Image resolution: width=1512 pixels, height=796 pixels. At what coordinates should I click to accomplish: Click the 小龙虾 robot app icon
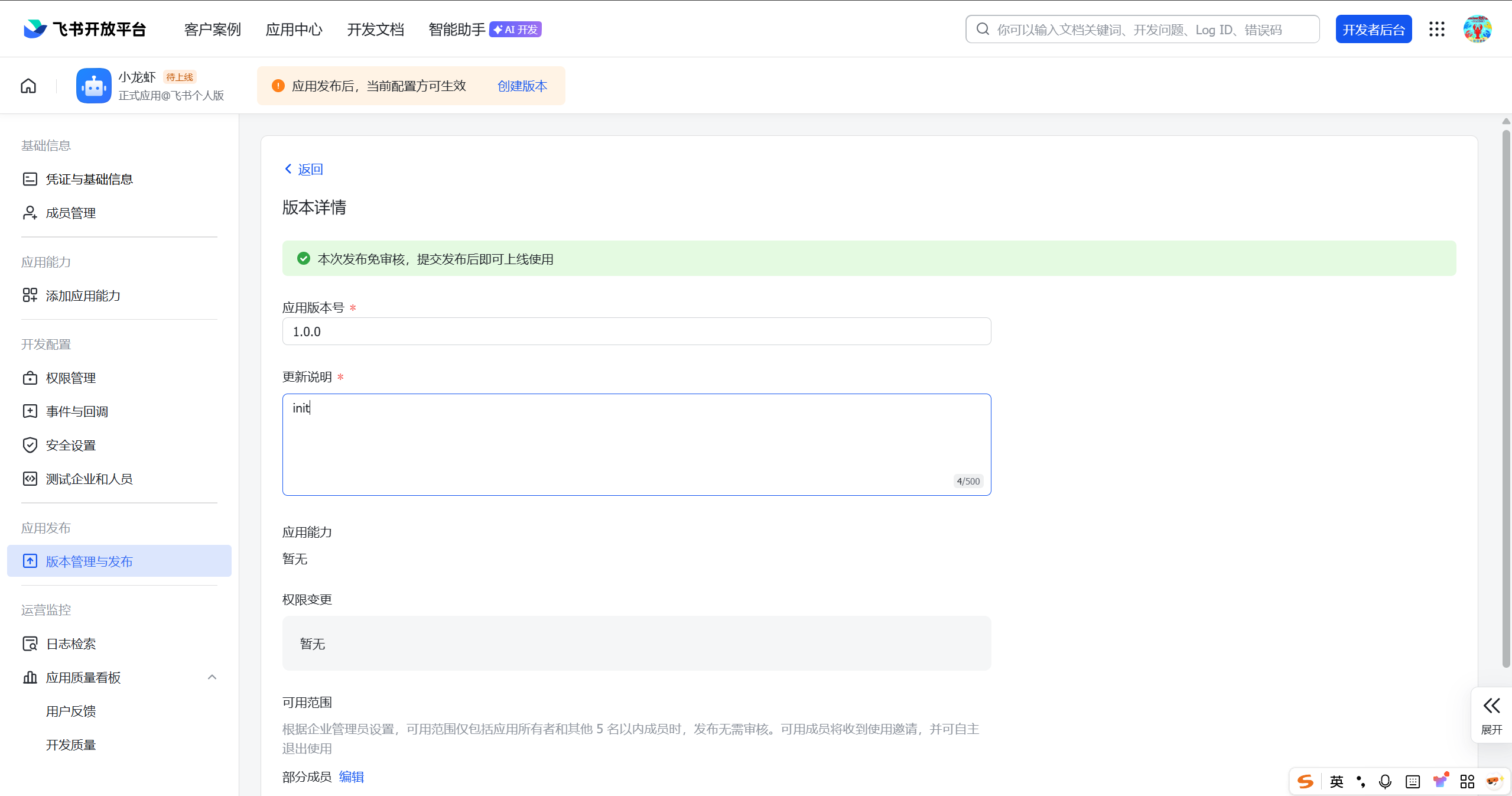(93, 86)
